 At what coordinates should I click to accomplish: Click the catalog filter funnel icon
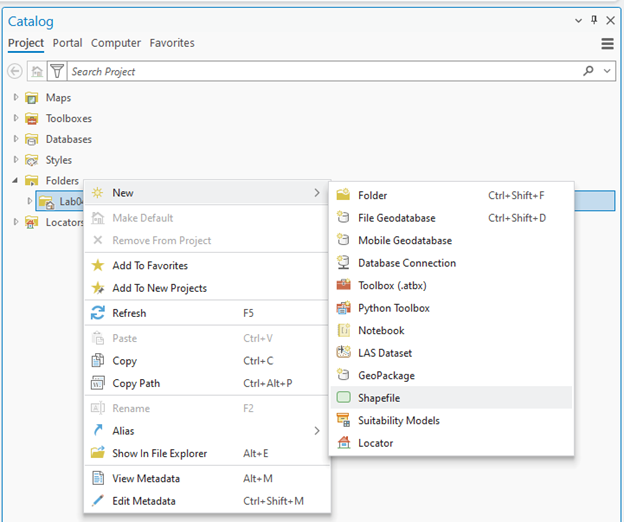(57, 72)
